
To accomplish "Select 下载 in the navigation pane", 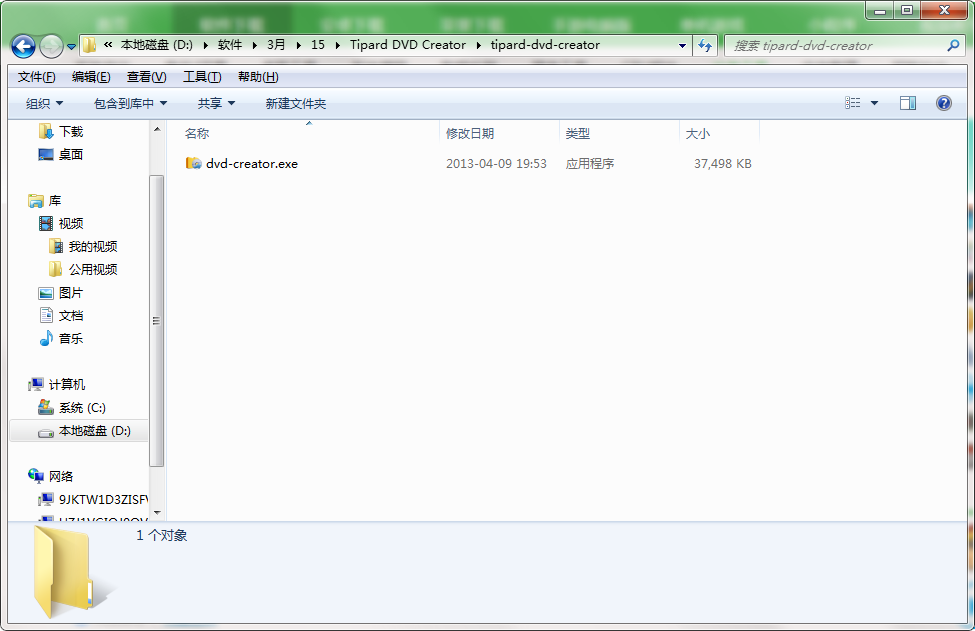I will pos(71,132).
